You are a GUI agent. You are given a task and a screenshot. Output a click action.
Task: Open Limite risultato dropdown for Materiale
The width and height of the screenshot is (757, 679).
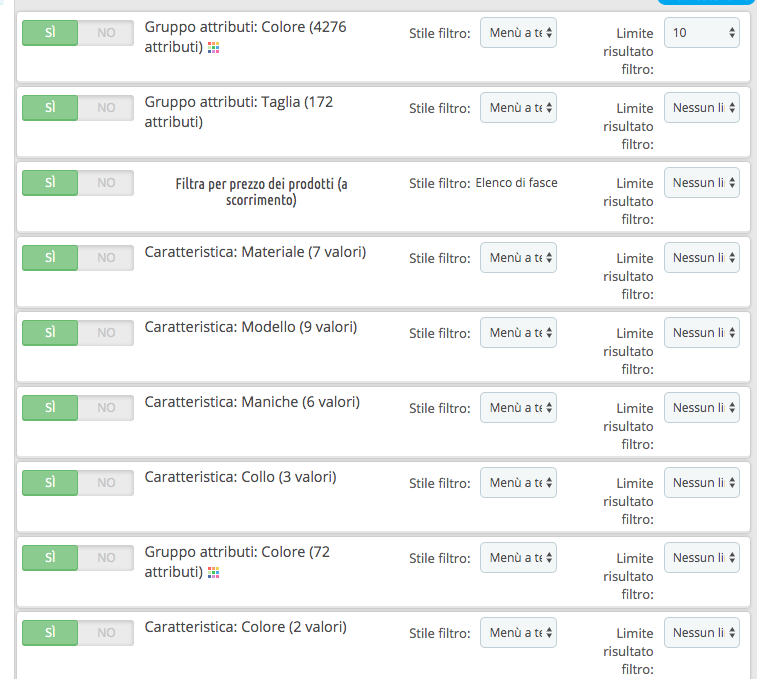[x=702, y=257]
